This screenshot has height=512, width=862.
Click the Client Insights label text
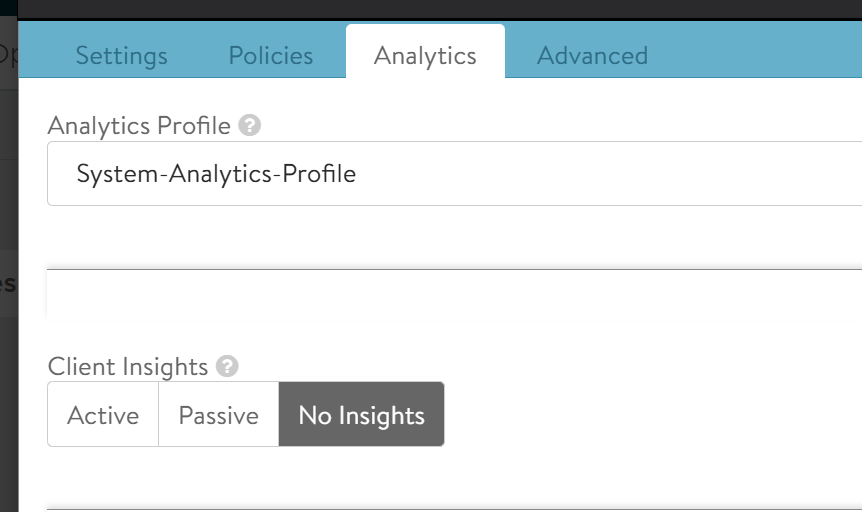point(128,366)
